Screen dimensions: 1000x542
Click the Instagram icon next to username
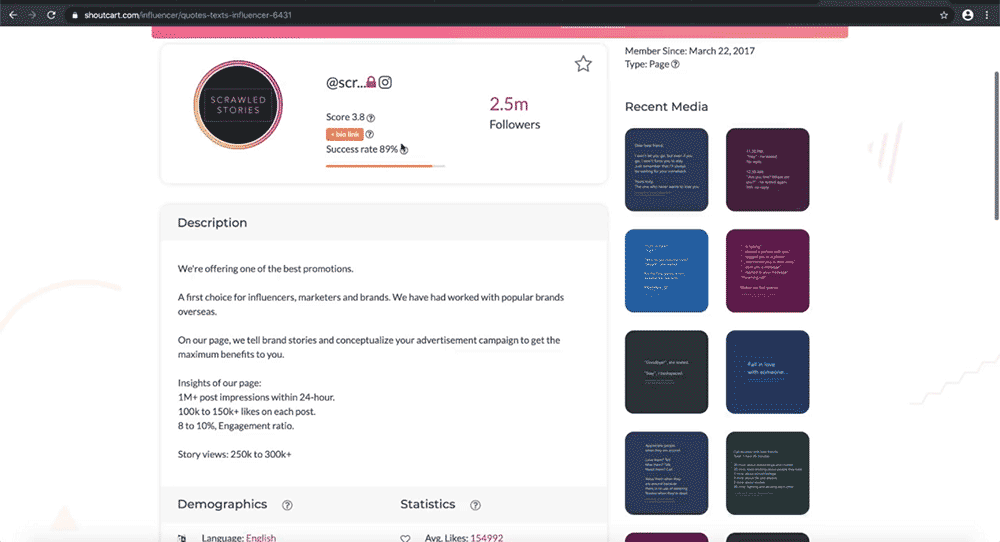(385, 82)
